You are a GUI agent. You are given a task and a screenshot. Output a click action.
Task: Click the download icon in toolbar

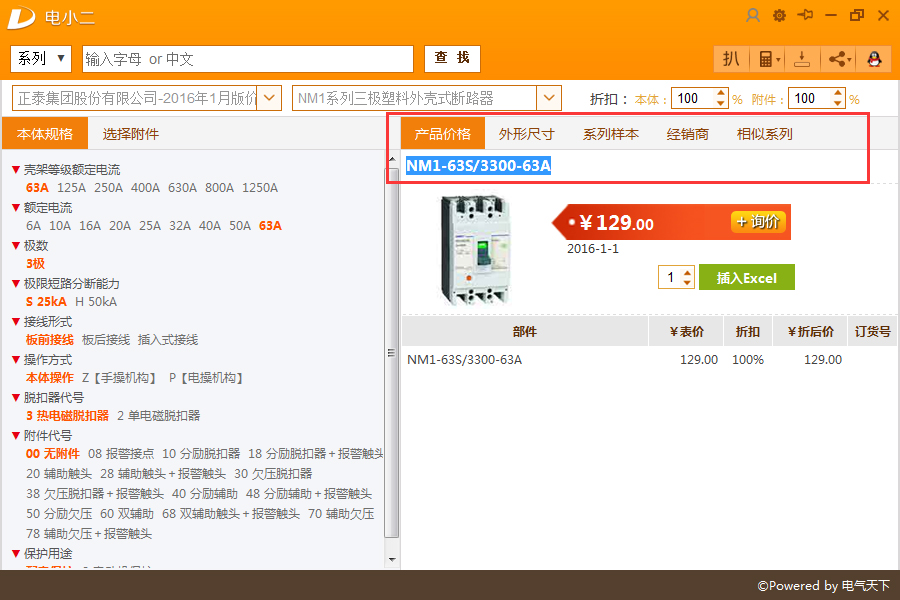(x=802, y=59)
